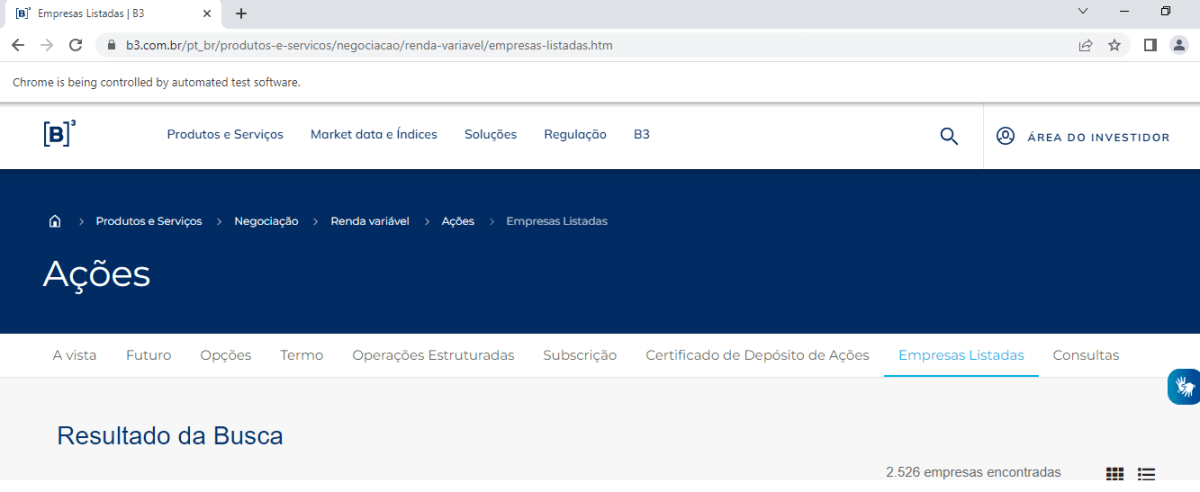Click the B3 logo in the header
Image resolution: width=1200 pixels, height=492 pixels.
pyautogui.click(x=59, y=134)
